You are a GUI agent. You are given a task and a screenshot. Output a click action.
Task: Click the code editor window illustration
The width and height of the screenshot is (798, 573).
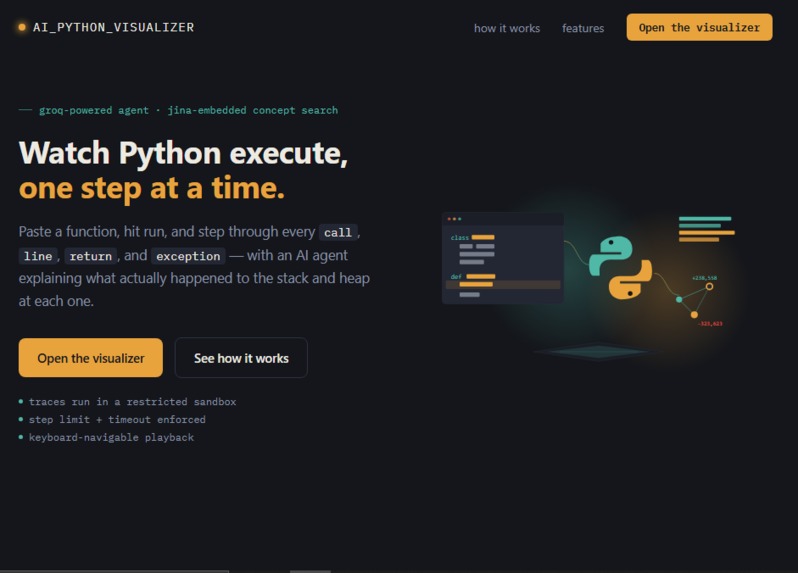[503, 258]
